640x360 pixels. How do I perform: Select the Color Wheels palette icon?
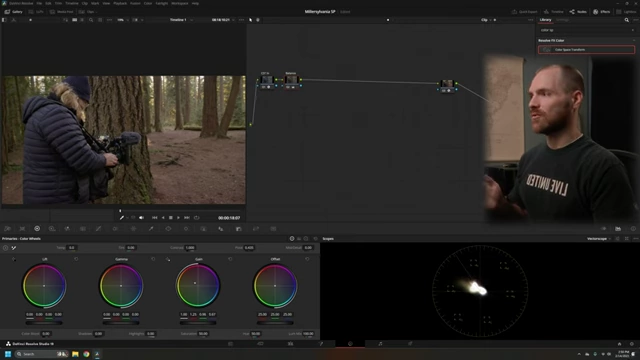tap(37, 229)
